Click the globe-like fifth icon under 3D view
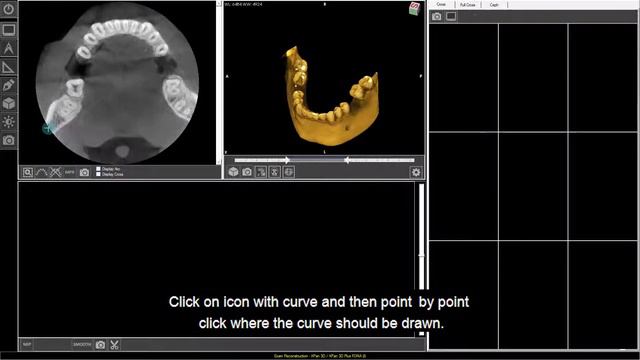 289,172
